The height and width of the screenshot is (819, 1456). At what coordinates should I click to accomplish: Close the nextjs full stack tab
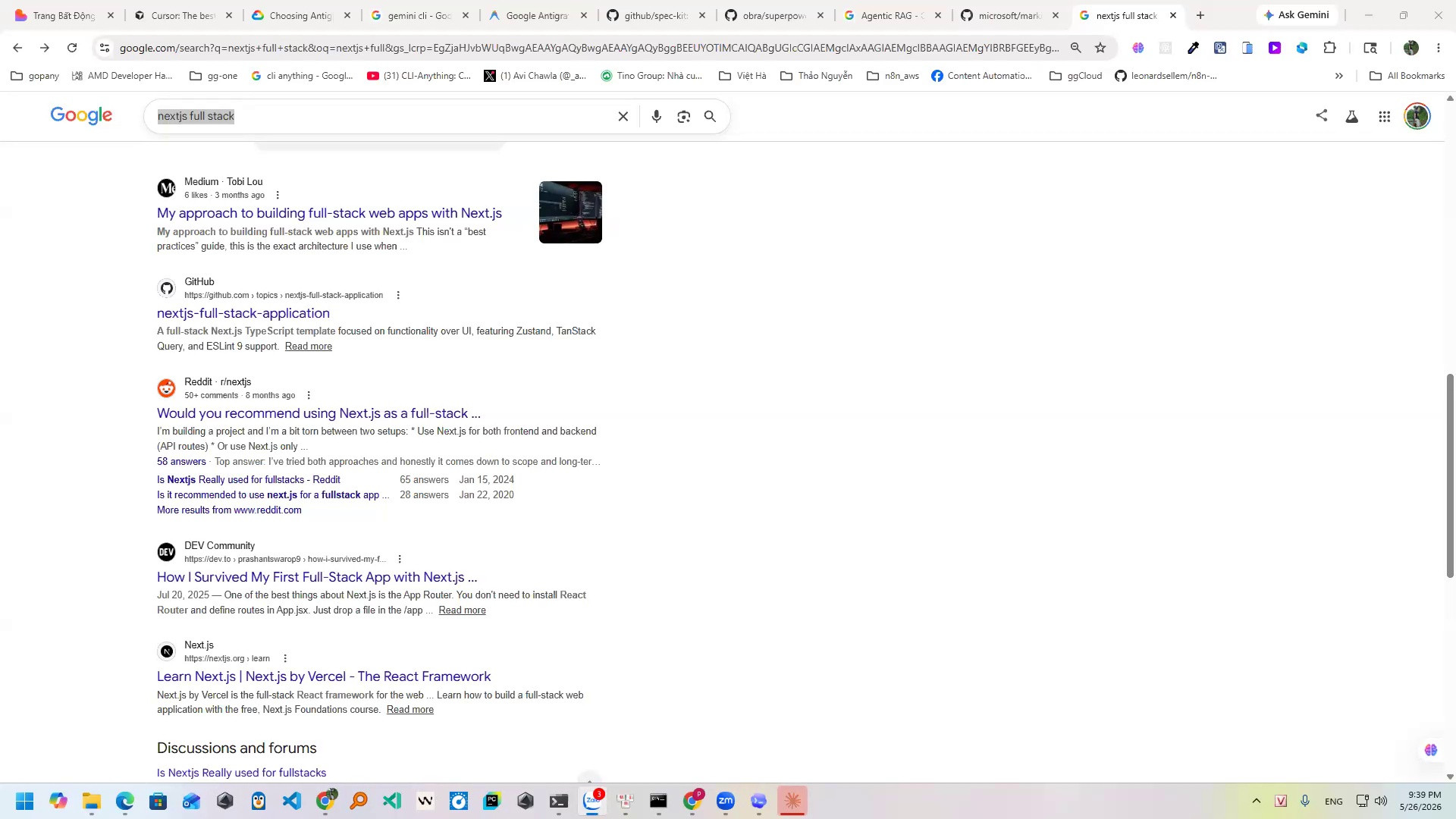click(x=1173, y=15)
